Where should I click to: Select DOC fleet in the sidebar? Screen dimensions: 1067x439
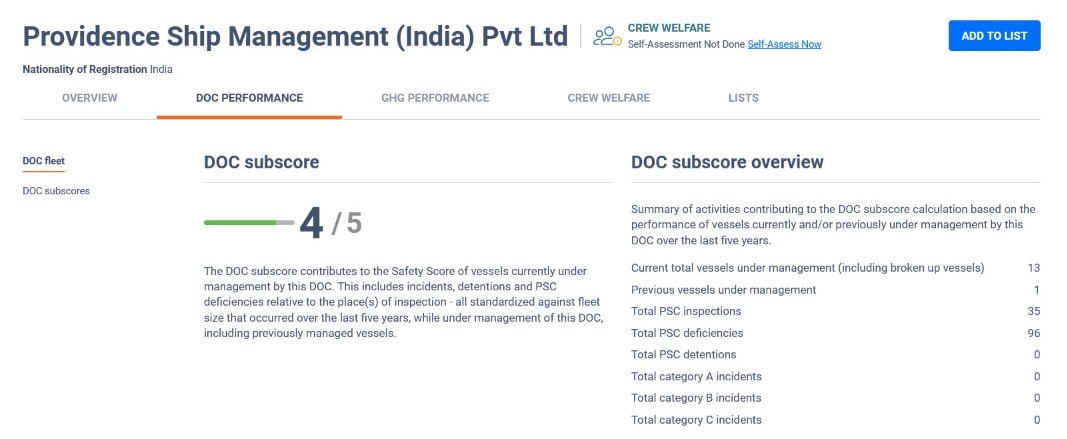coord(44,161)
